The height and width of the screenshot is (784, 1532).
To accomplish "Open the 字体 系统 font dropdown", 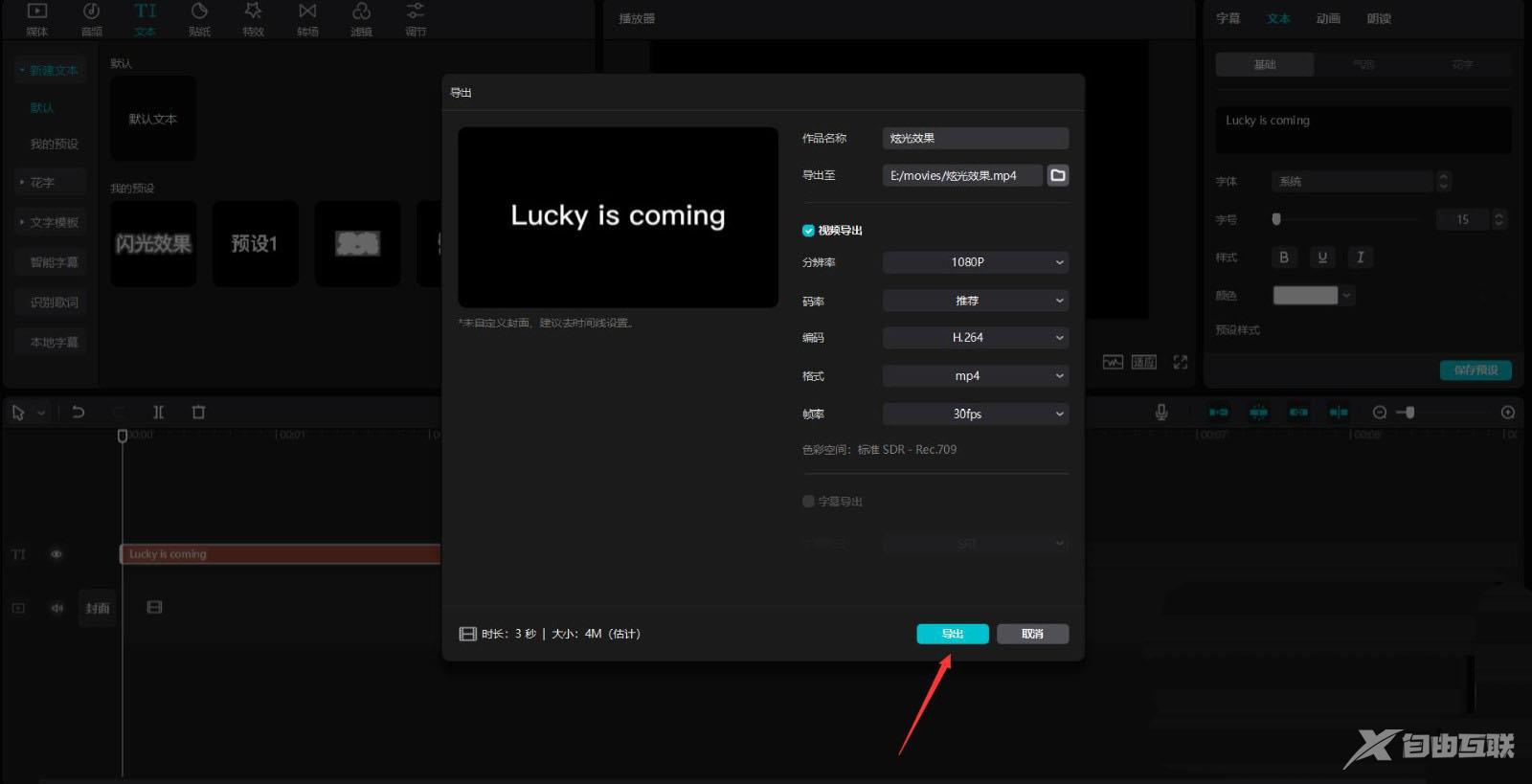I will pos(1352,181).
